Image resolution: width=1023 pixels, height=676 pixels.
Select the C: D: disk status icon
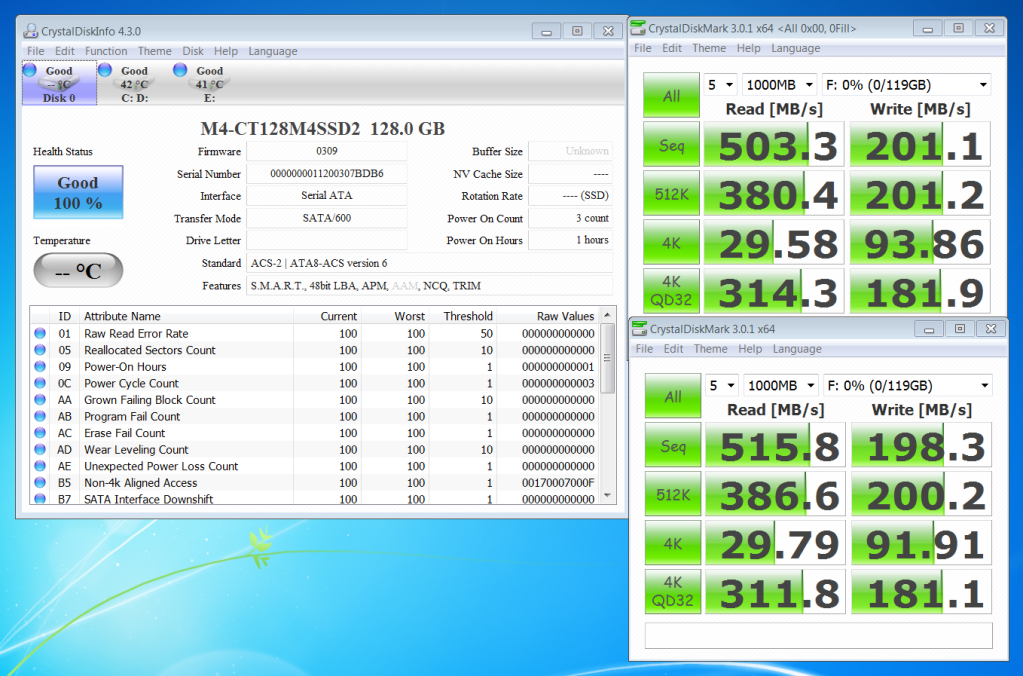pos(104,70)
